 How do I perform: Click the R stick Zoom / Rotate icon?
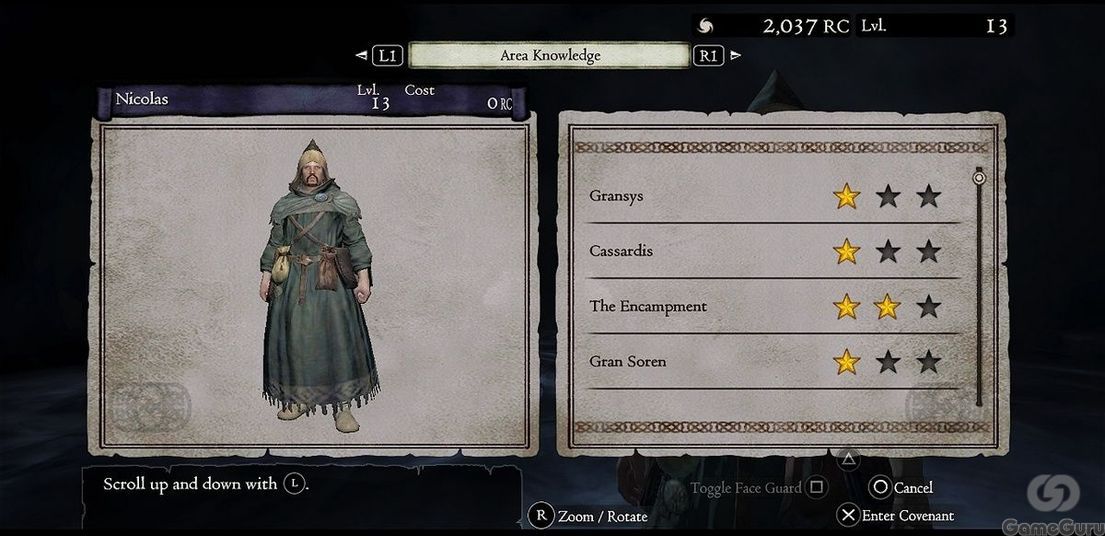click(x=541, y=516)
